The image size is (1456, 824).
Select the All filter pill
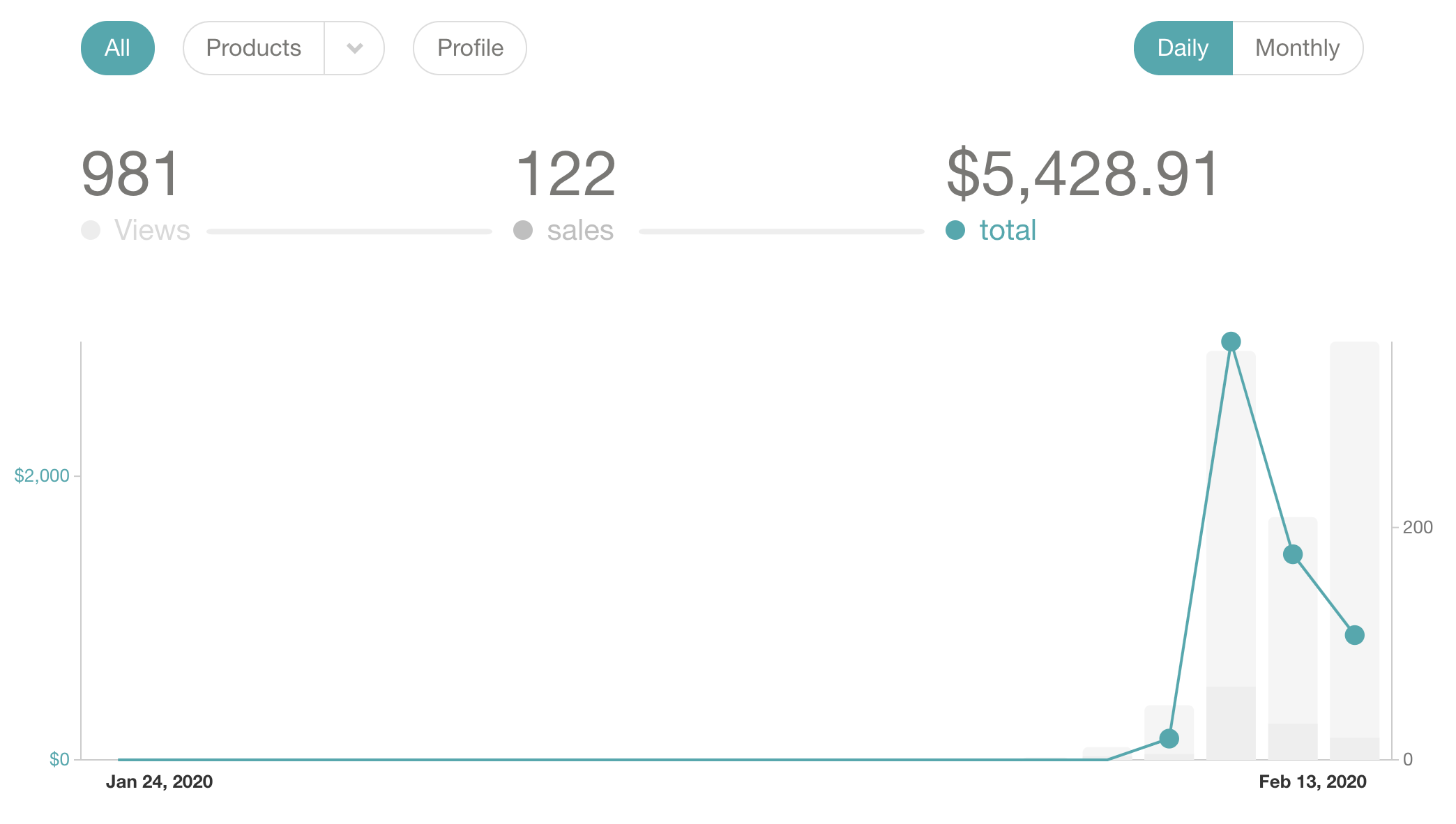(x=118, y=48)
